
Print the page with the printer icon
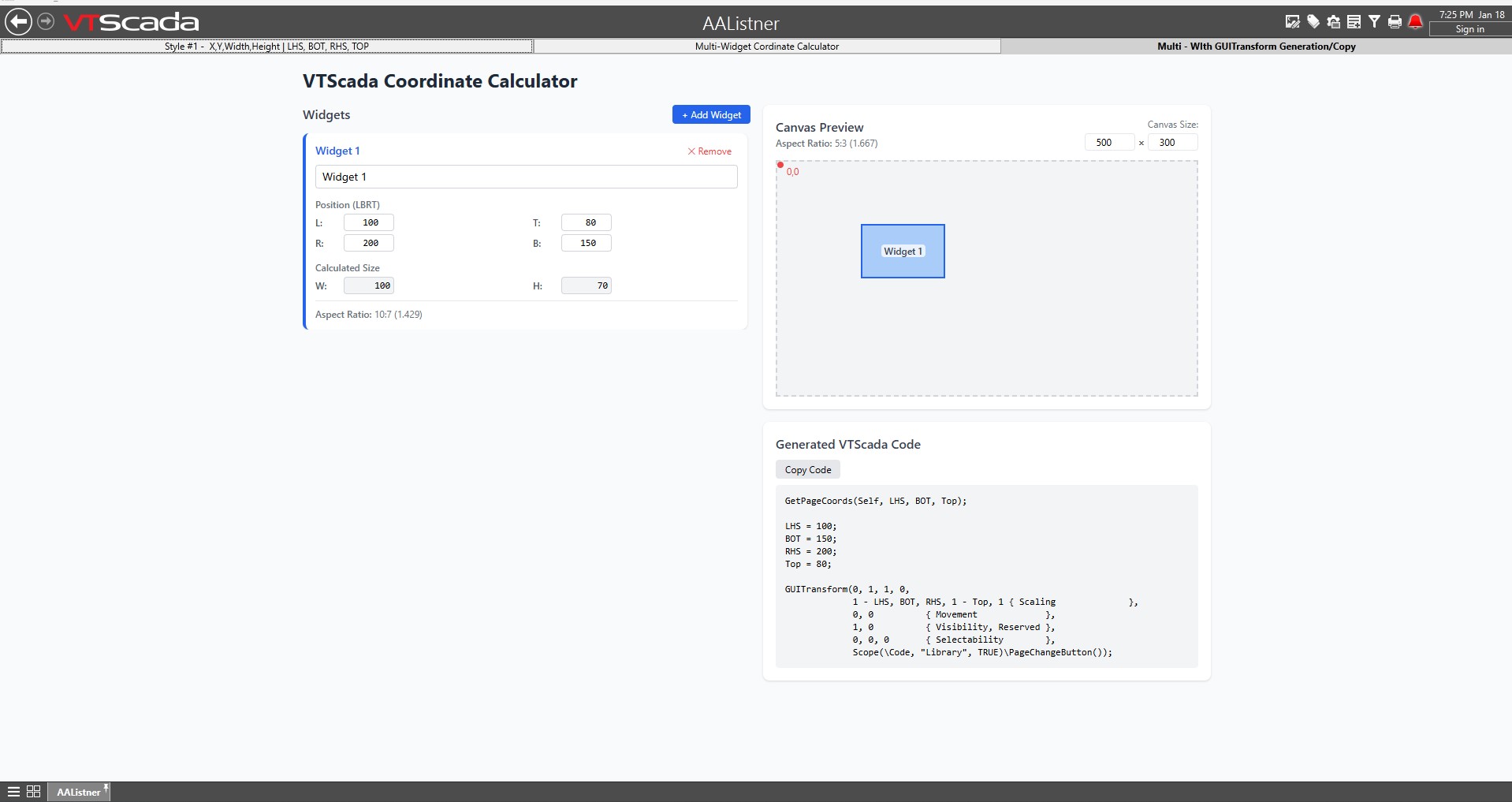point(1395,22)
